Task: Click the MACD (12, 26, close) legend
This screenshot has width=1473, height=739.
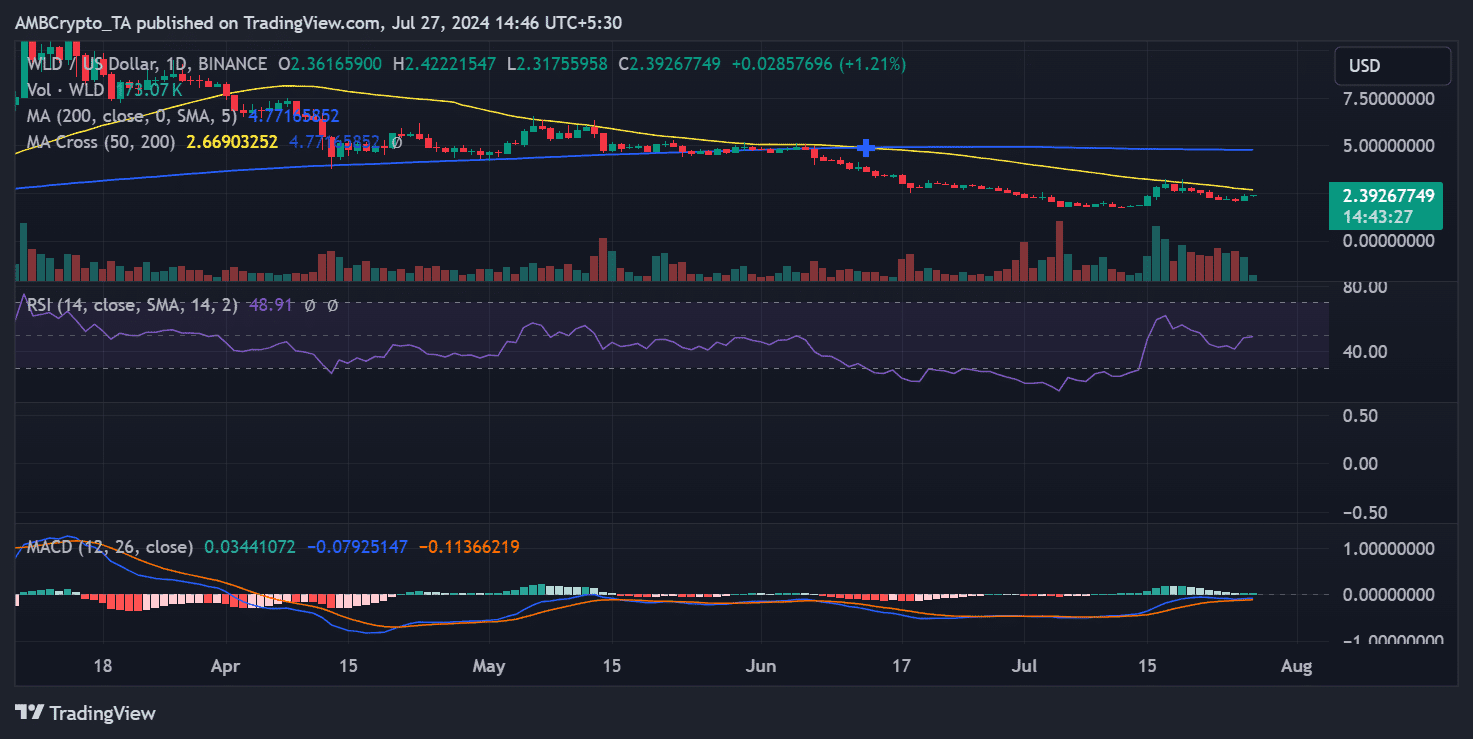Action: [x=110, y=547]
